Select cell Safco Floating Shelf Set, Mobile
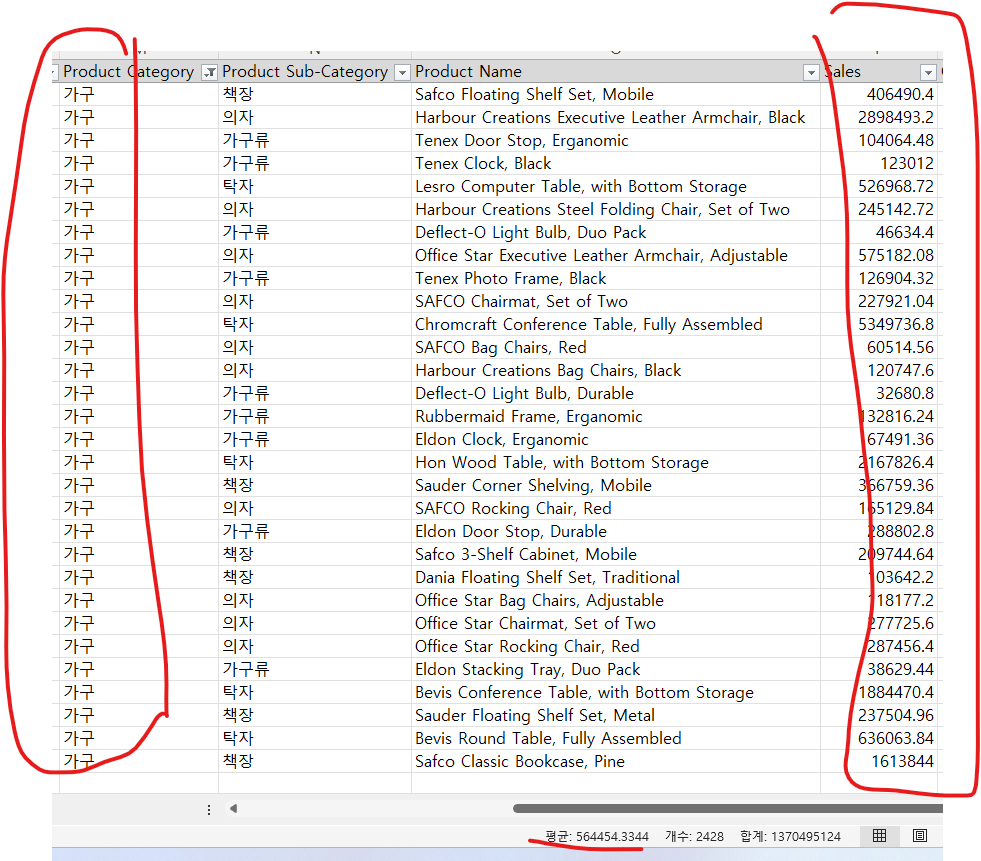Image resolution: width=981 pixels, height=861 pixels. click(x=616, y=94)
